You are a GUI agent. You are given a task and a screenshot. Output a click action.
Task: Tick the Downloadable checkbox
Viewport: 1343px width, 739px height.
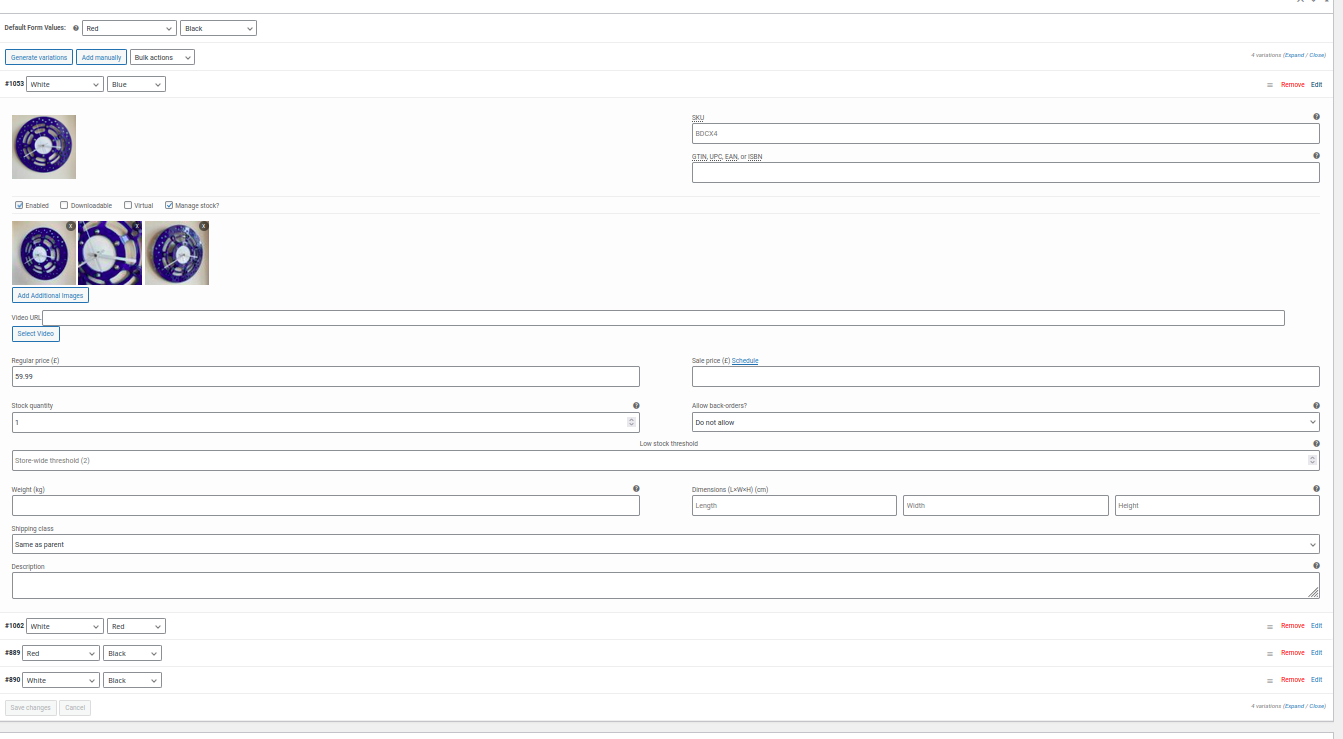(x=64, y=205)
